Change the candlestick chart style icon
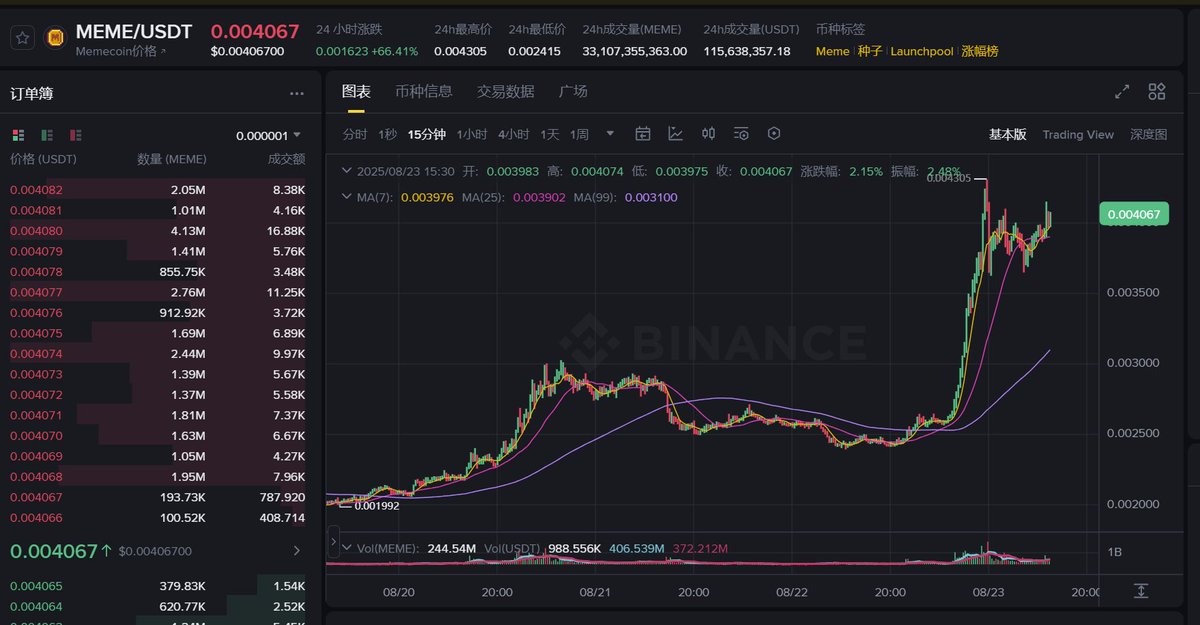This screenshot has height=625, width=1200. pos(708,133)
